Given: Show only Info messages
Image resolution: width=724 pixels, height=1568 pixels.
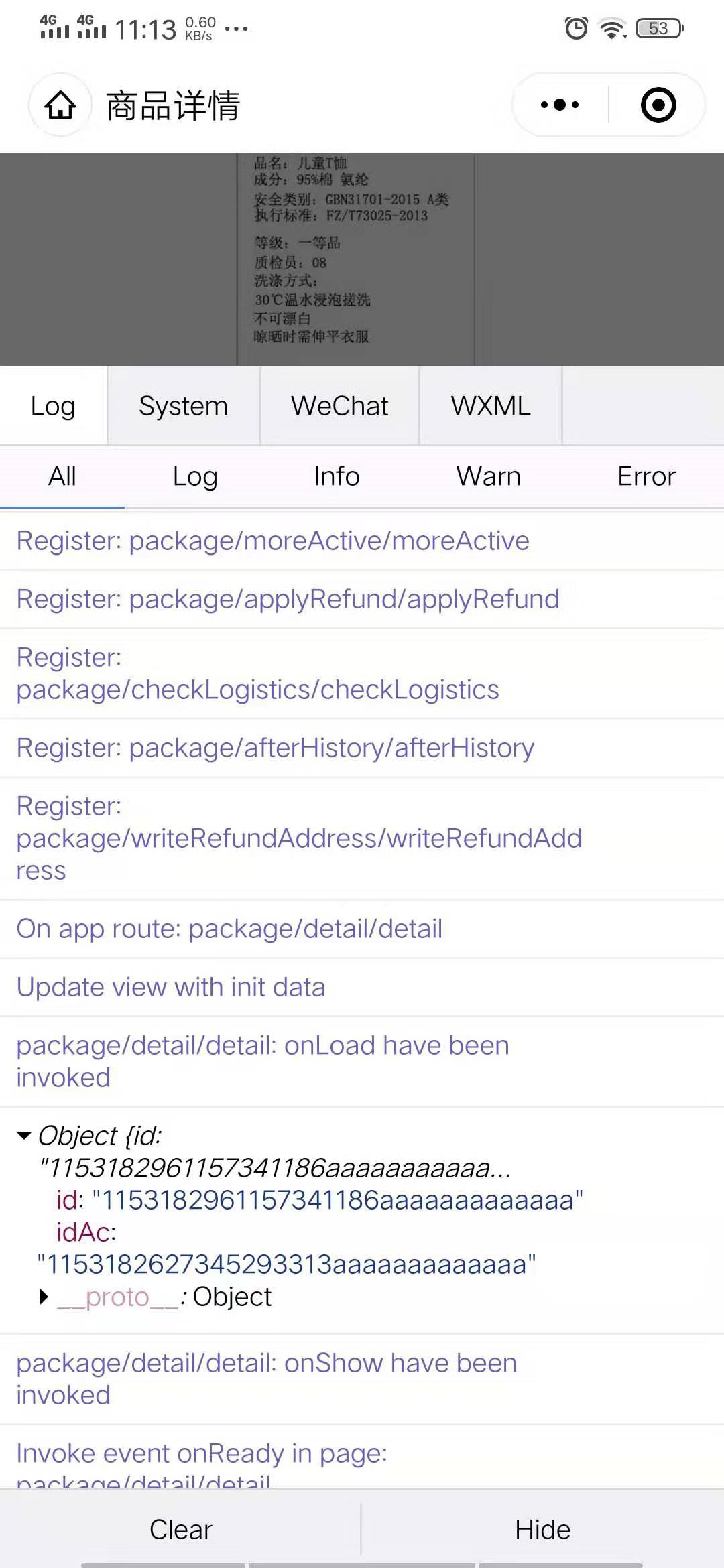Looking at the screenshot, I should (x=337, y=476).
